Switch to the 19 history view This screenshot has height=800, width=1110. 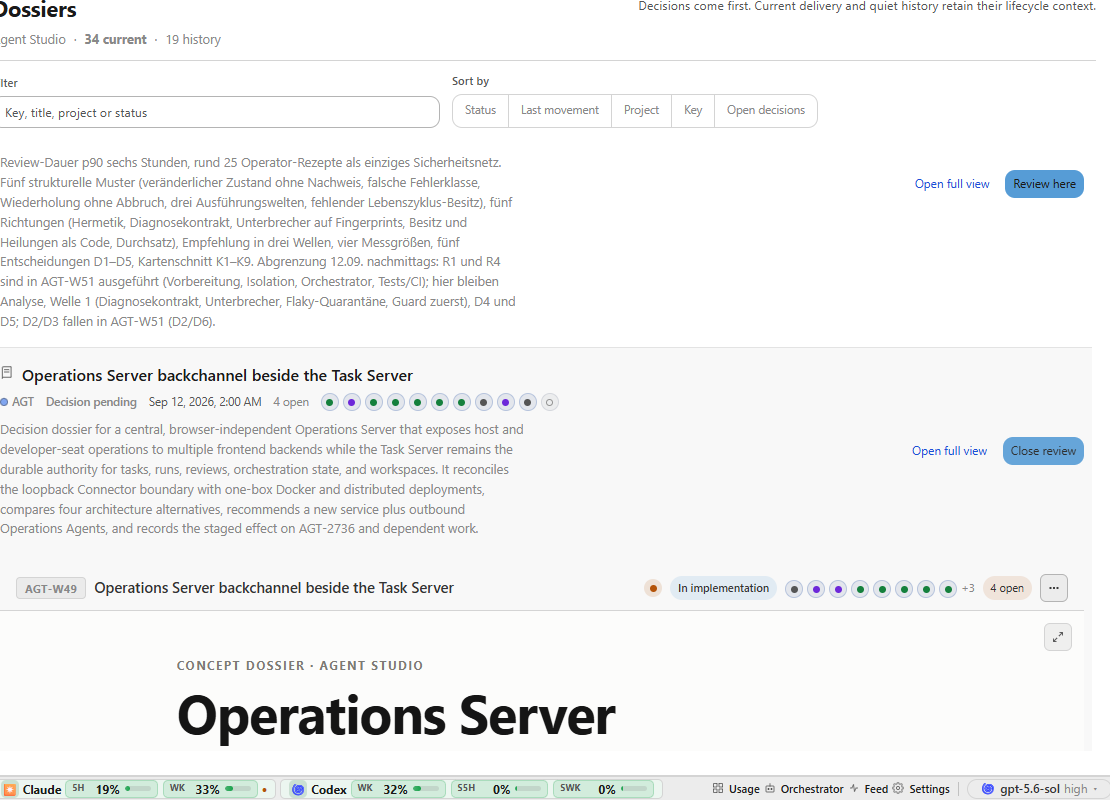pyautogui.click(x=193, y=40)
